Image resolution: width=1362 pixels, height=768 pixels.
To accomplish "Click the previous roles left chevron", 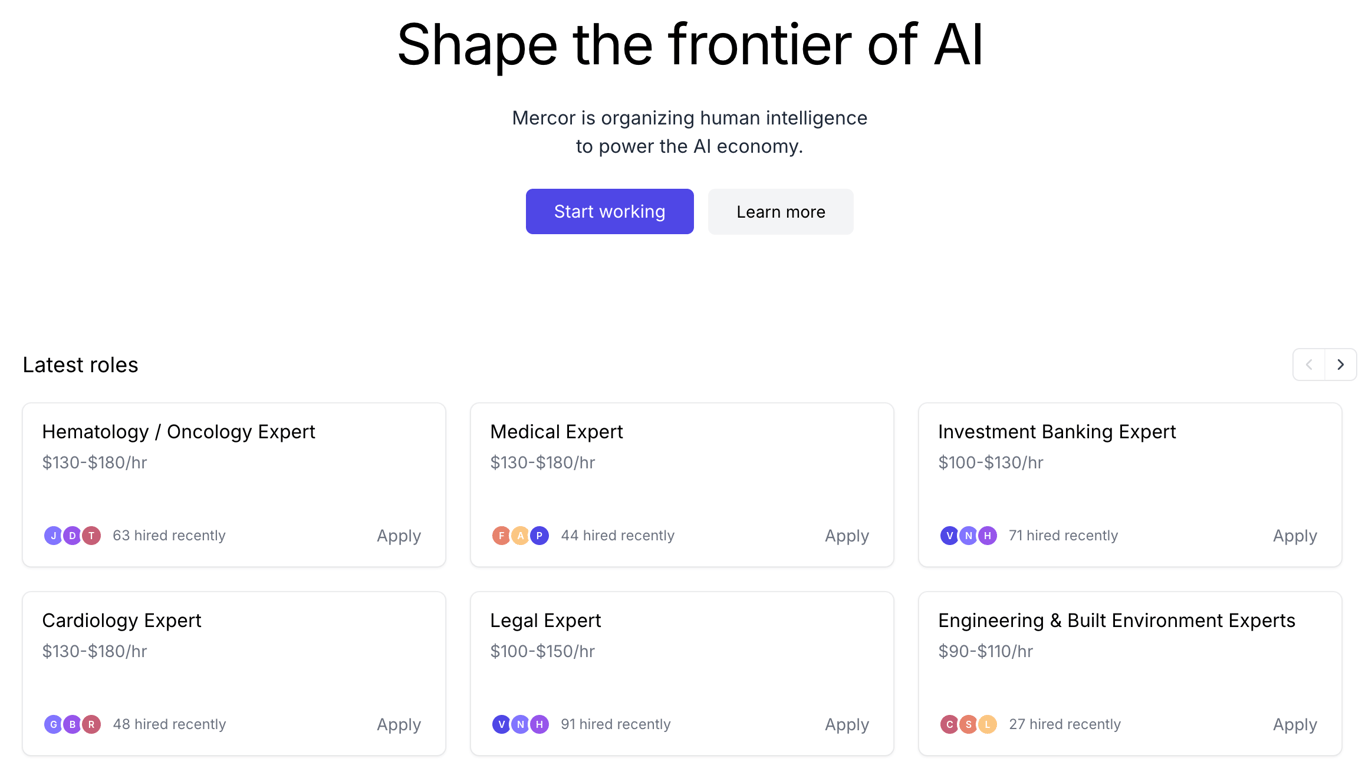I will pos(1309,365).
